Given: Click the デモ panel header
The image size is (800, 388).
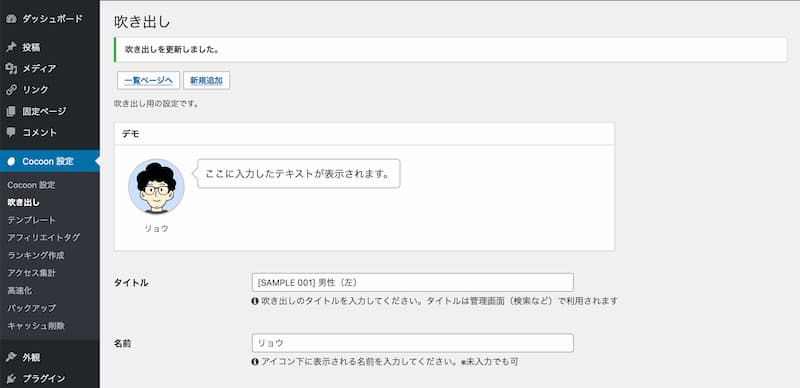Looking at the screenshot, I should (364, 134).
